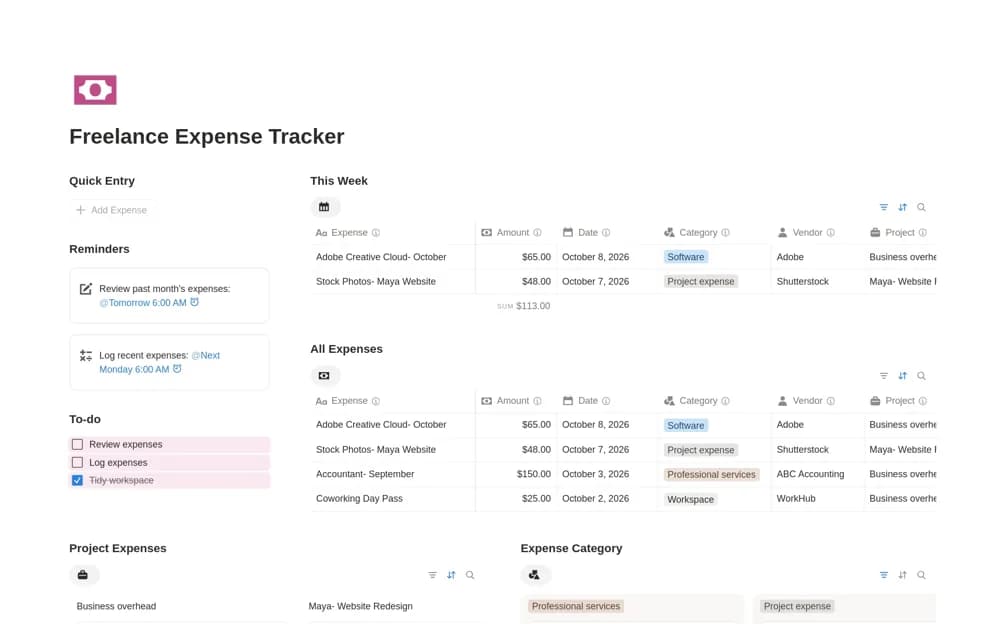
Task: Open filter in All Expenses table
Action: [x=883, y=376]
